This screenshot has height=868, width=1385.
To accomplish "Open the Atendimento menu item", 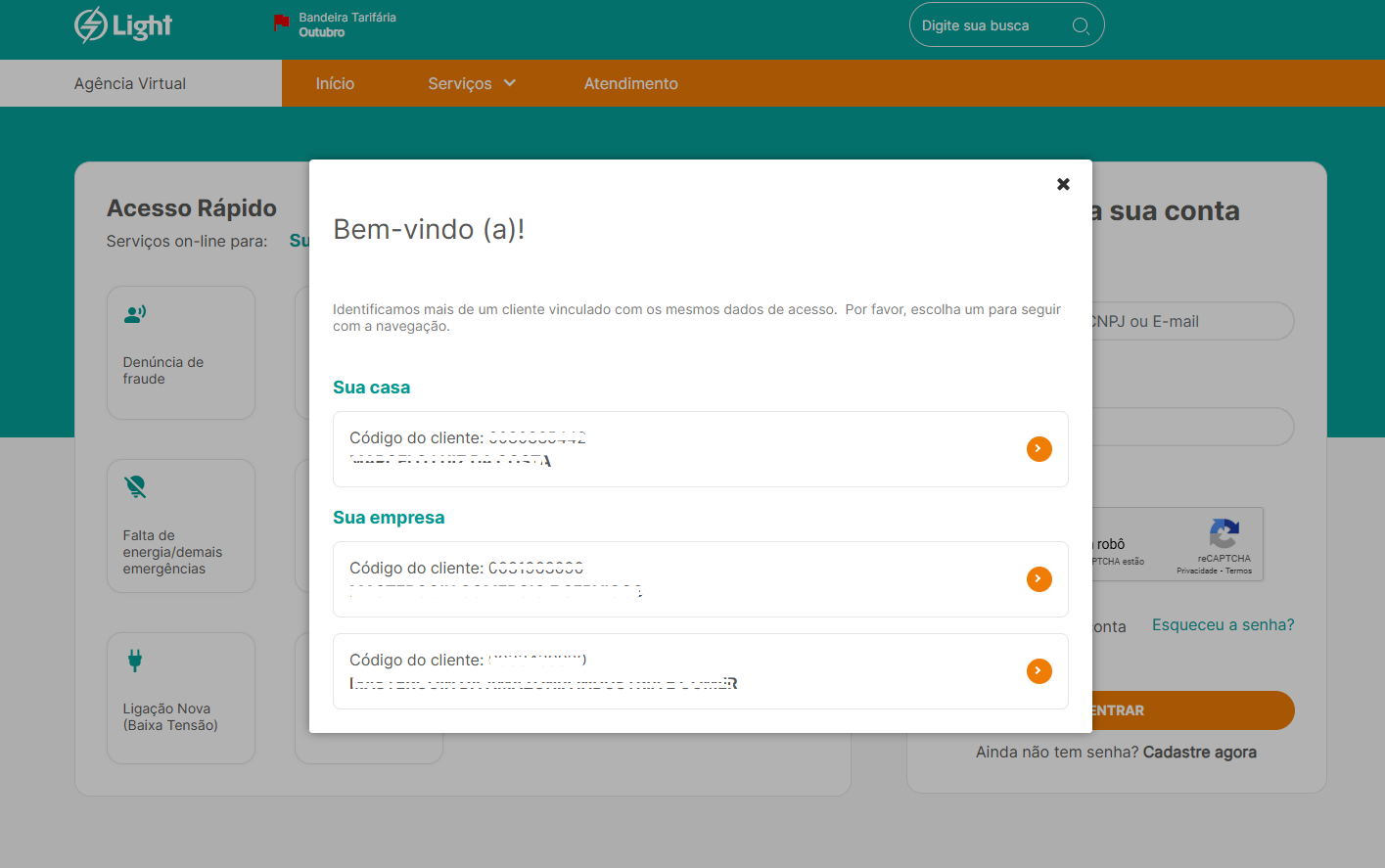I will [x=630, y=84].
